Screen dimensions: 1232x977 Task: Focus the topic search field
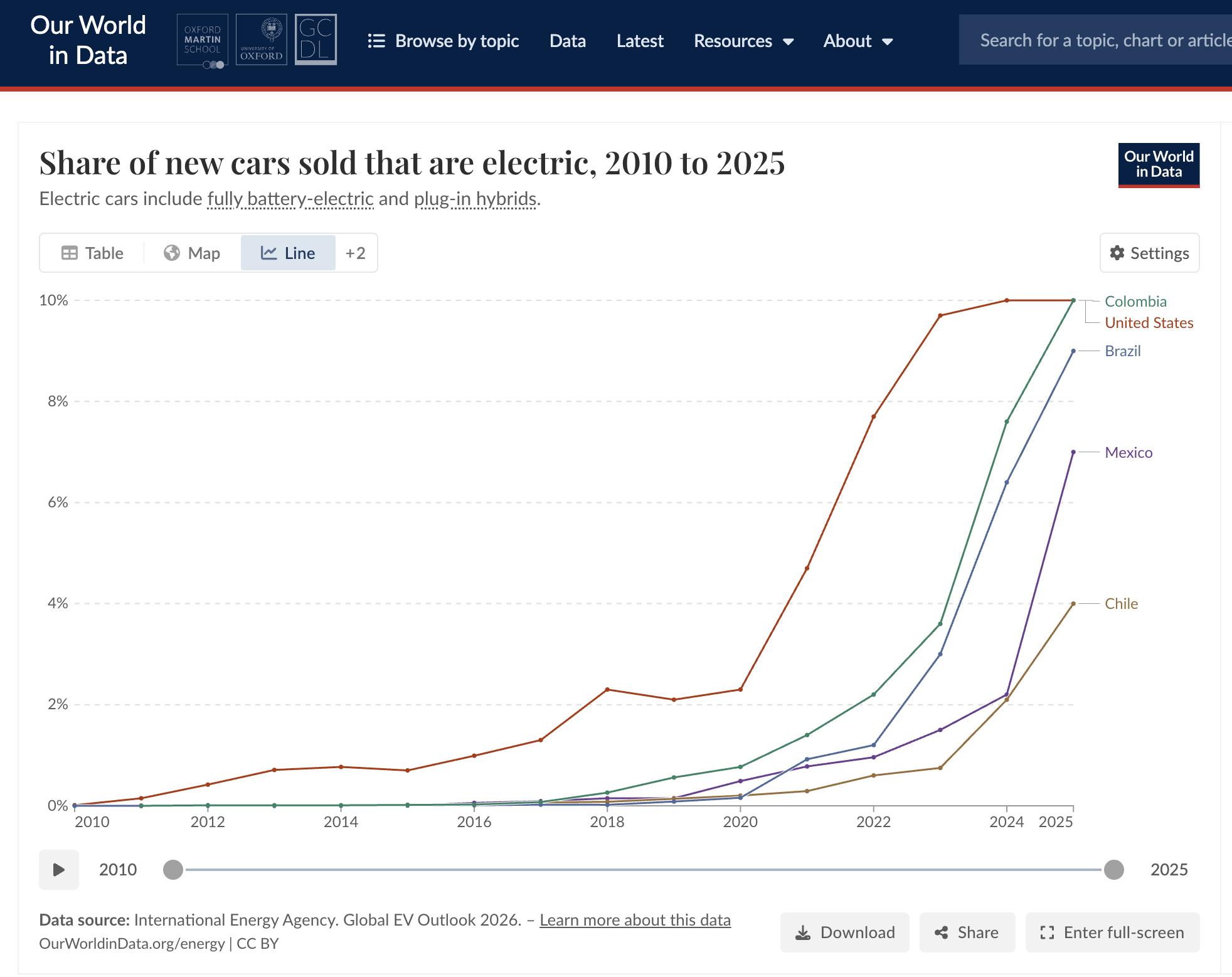pos(1095,40)
